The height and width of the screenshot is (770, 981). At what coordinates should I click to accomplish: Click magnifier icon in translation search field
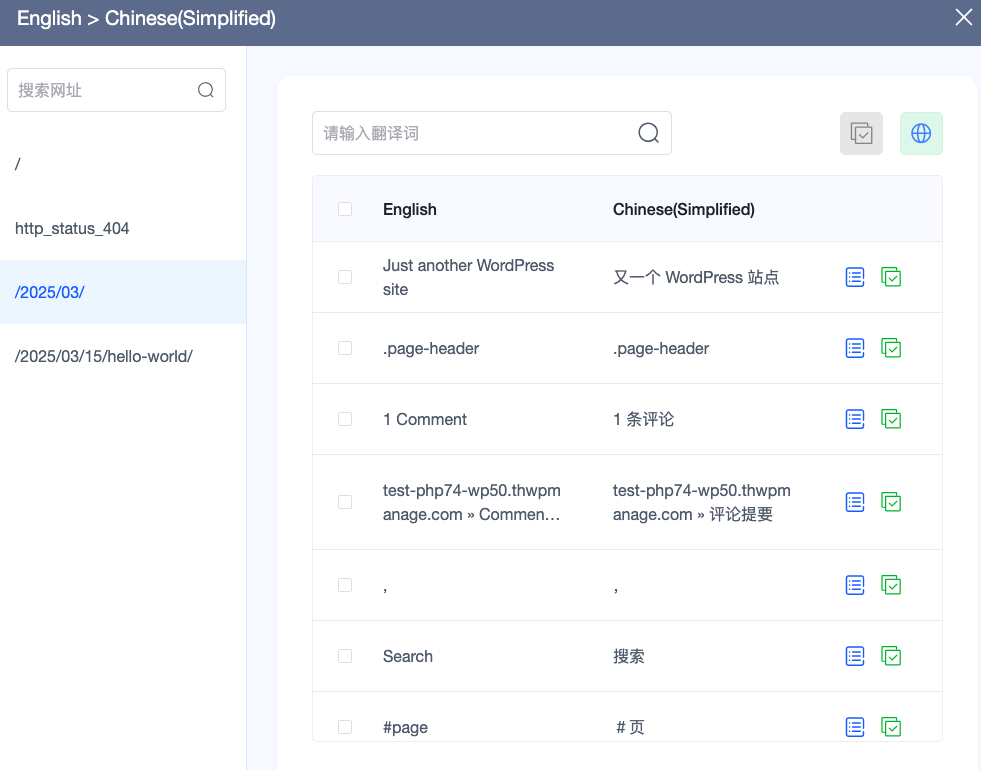tap(648, 133)
